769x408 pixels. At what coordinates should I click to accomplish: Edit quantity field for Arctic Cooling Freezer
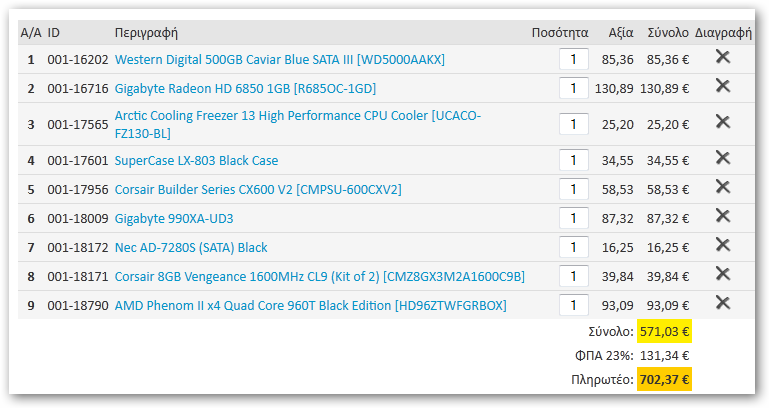[573, 124]
